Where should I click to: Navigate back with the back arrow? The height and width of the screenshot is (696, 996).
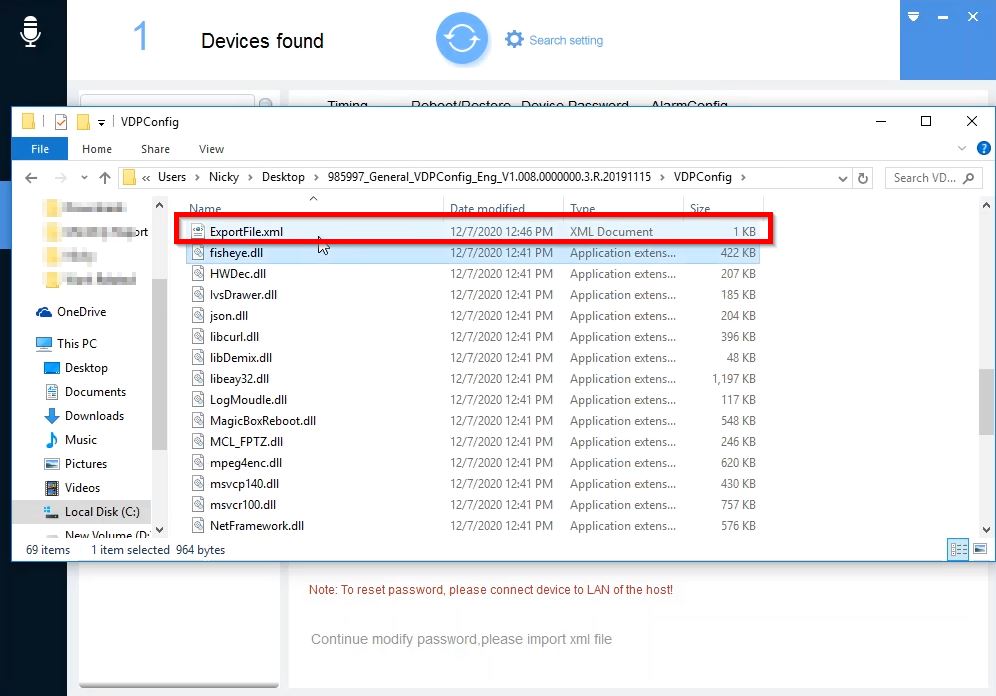[x=31, y=178]
